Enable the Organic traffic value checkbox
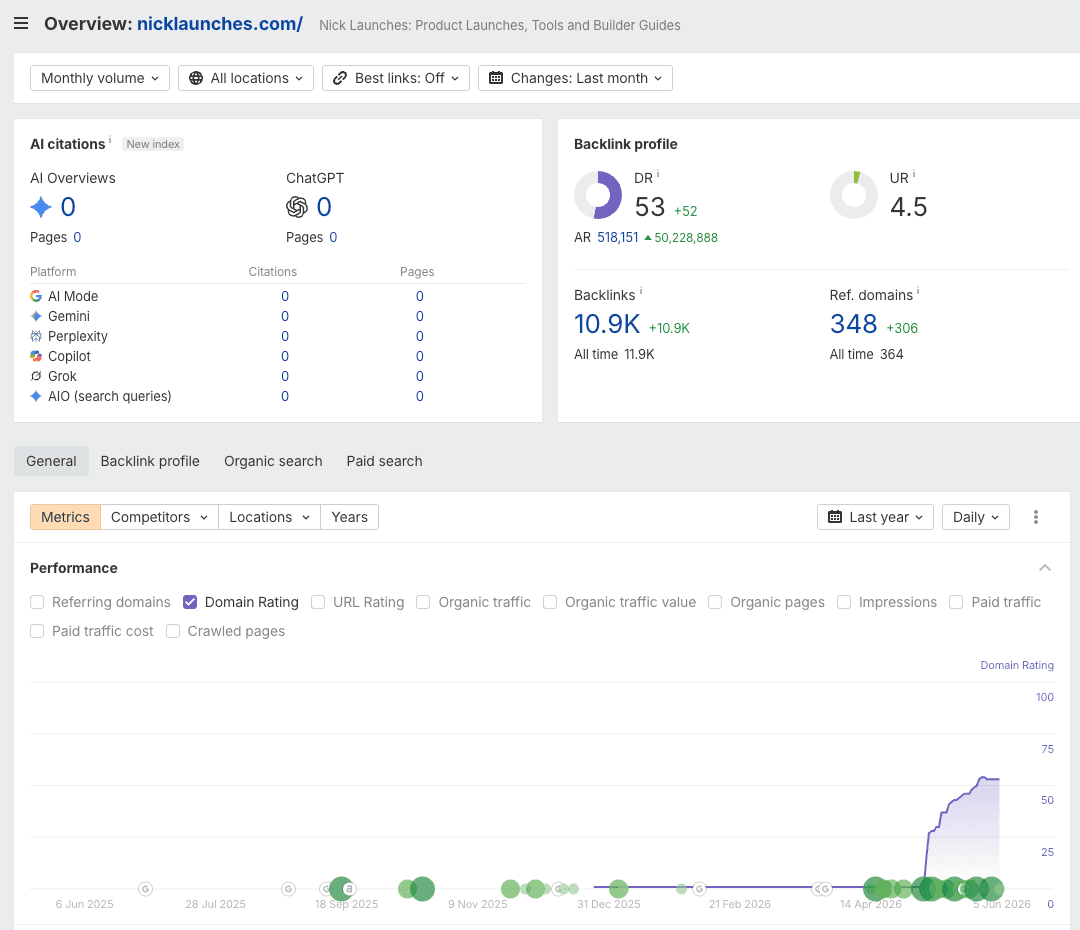1080x930 pixels. pos(550,602)
